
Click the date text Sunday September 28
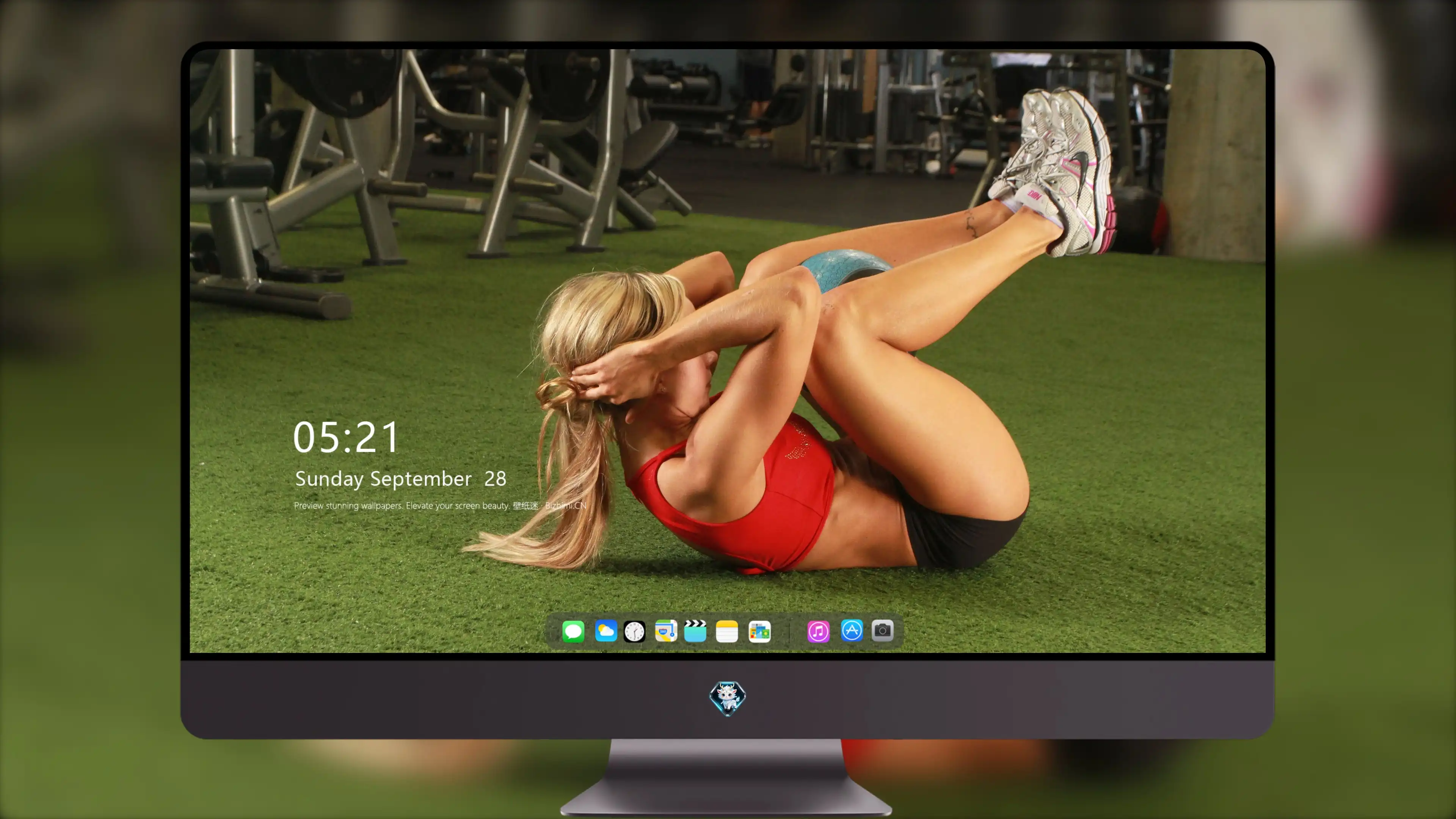401,479
